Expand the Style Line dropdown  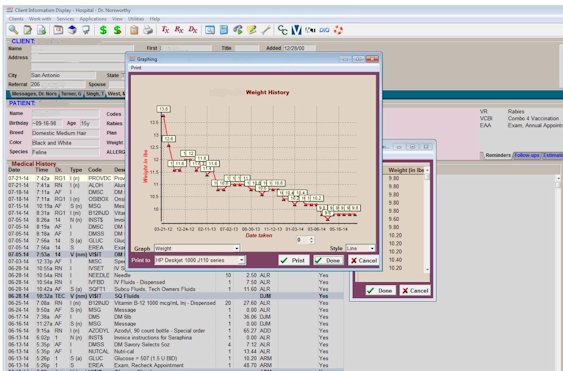click(x=372, y=248)
